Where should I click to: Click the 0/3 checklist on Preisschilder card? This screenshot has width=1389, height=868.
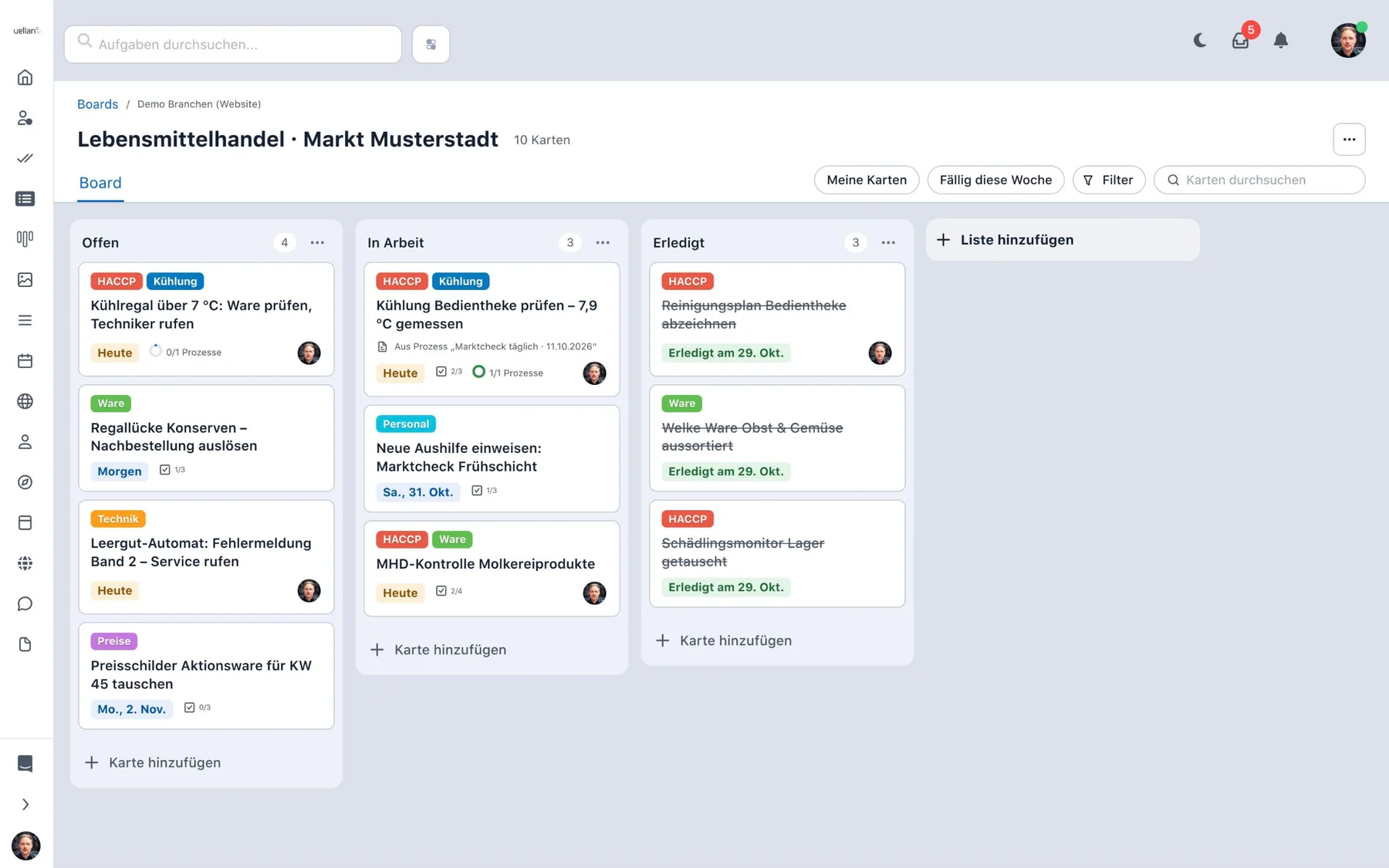tap(197, 708)
